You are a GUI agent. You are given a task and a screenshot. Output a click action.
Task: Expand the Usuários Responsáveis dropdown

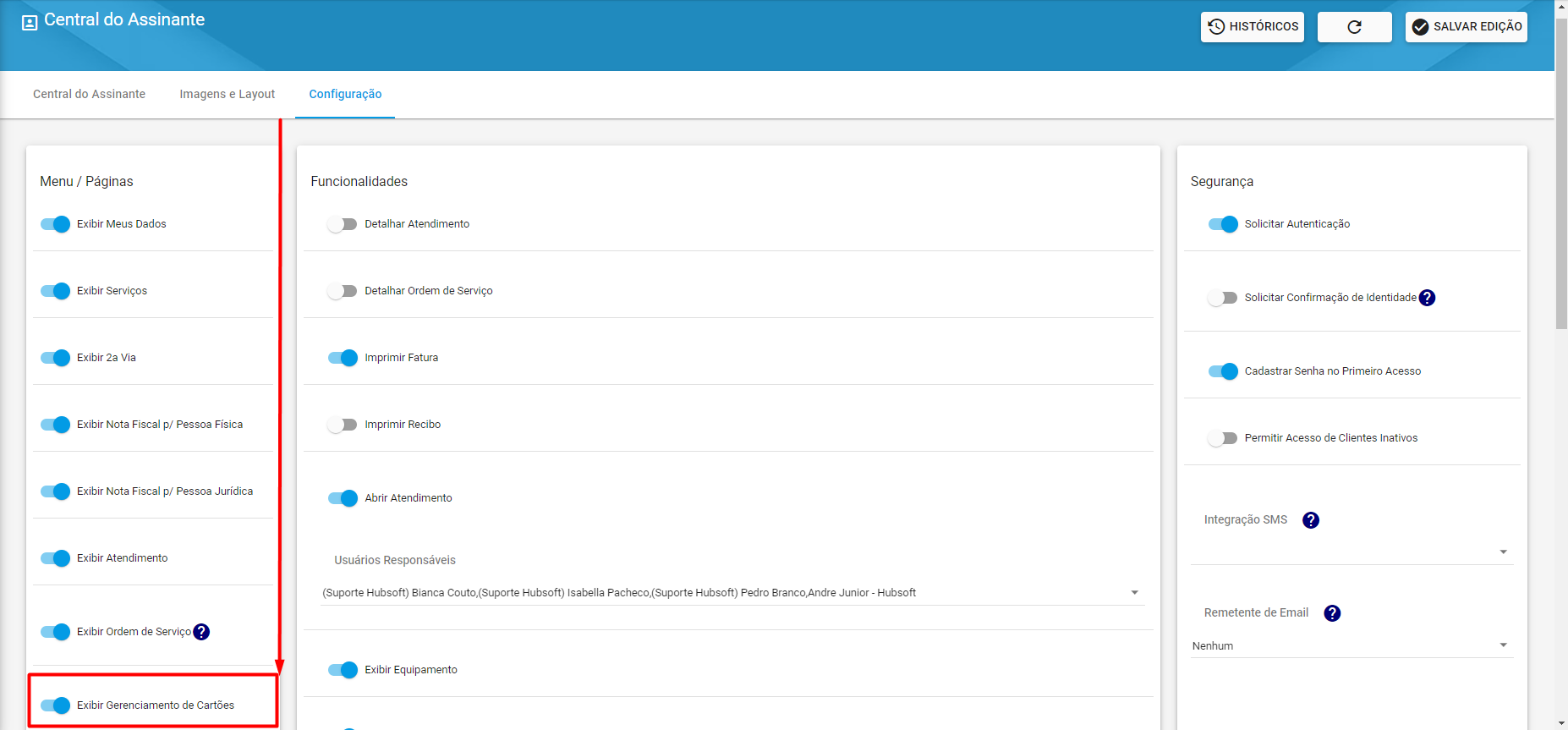(1134, 593)
